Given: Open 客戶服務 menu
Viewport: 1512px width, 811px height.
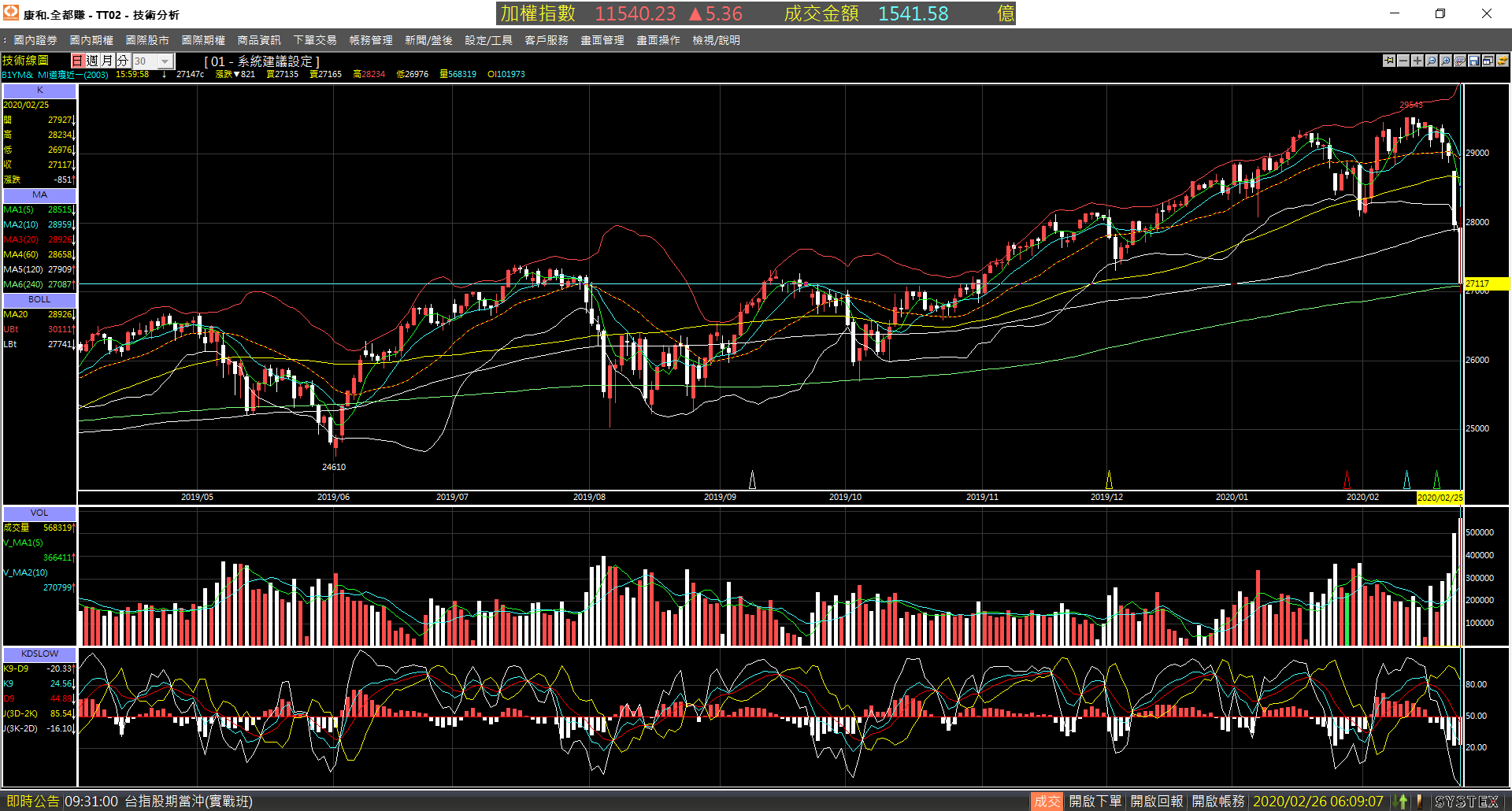Looking at the screenshot, I should [547, 40].
